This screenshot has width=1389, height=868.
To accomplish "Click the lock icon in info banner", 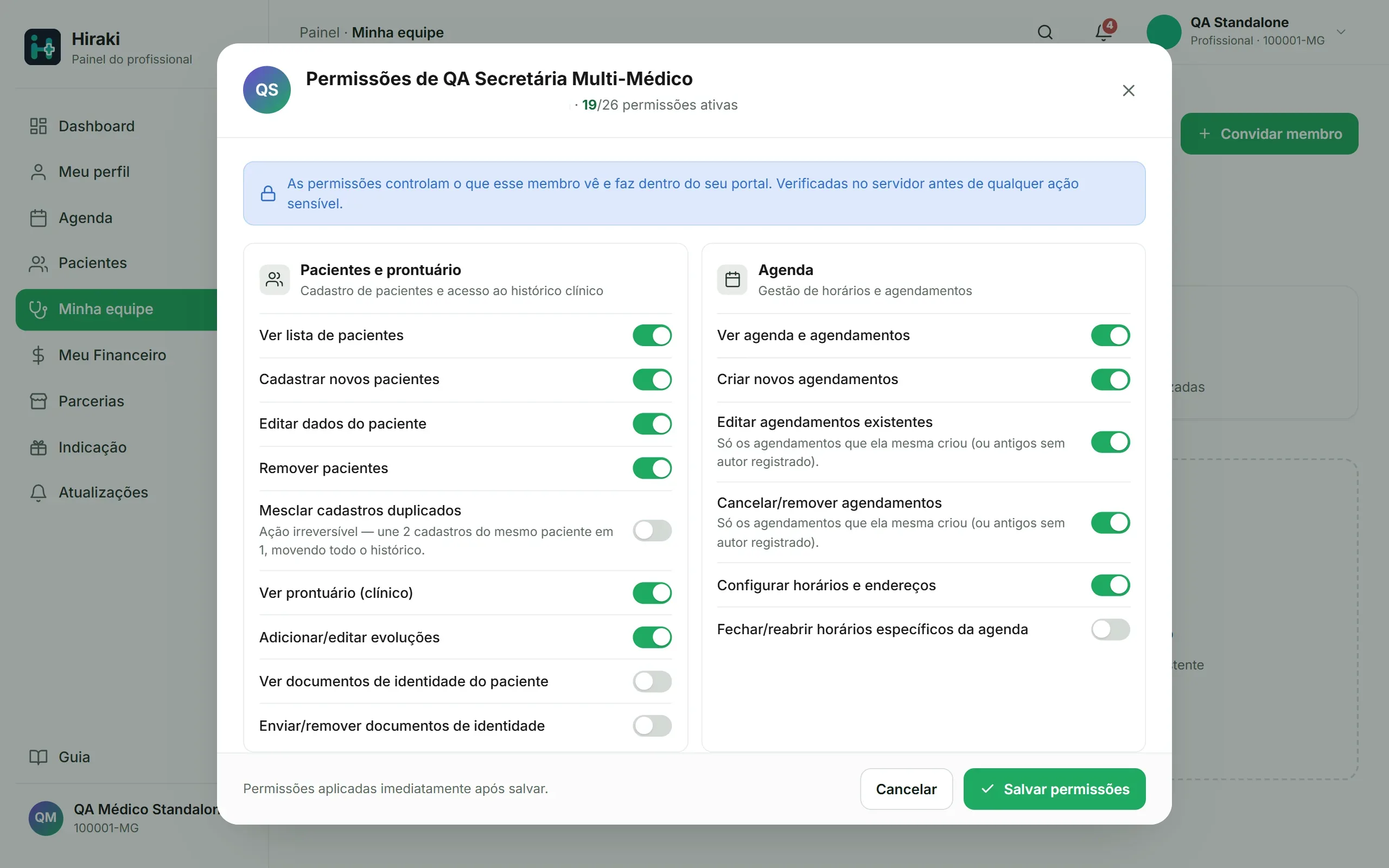I will pyautogui.click(x=268, y=194).
